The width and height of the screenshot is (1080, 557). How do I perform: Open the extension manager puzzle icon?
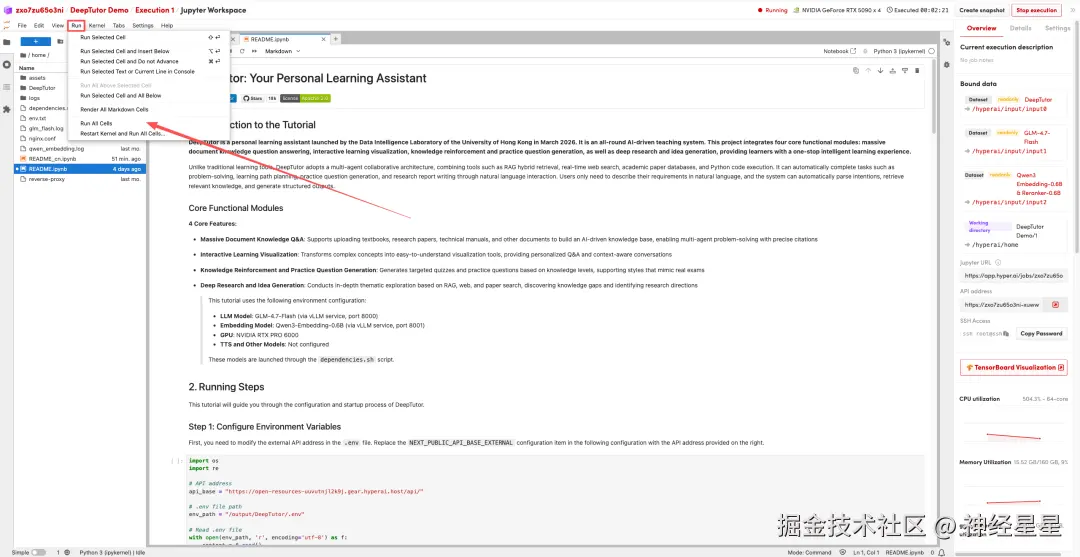pos(7,109)
